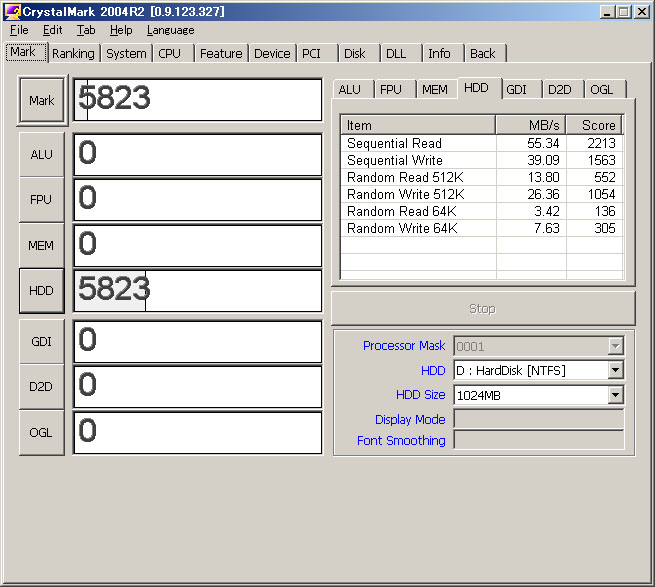
Task: Click the Item column header
Action: 418,125
